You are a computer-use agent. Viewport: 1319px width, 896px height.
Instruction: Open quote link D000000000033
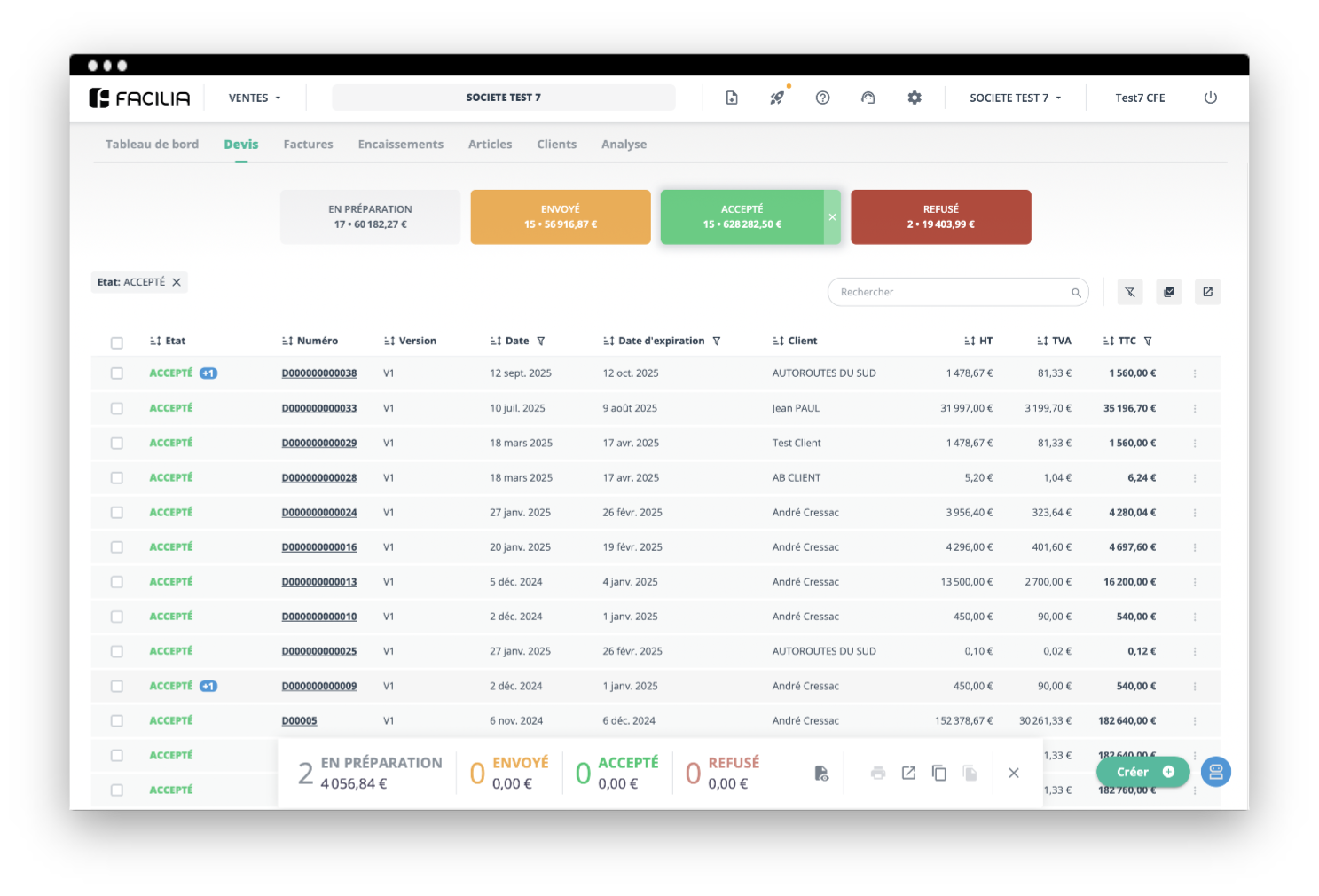point(319,408)
